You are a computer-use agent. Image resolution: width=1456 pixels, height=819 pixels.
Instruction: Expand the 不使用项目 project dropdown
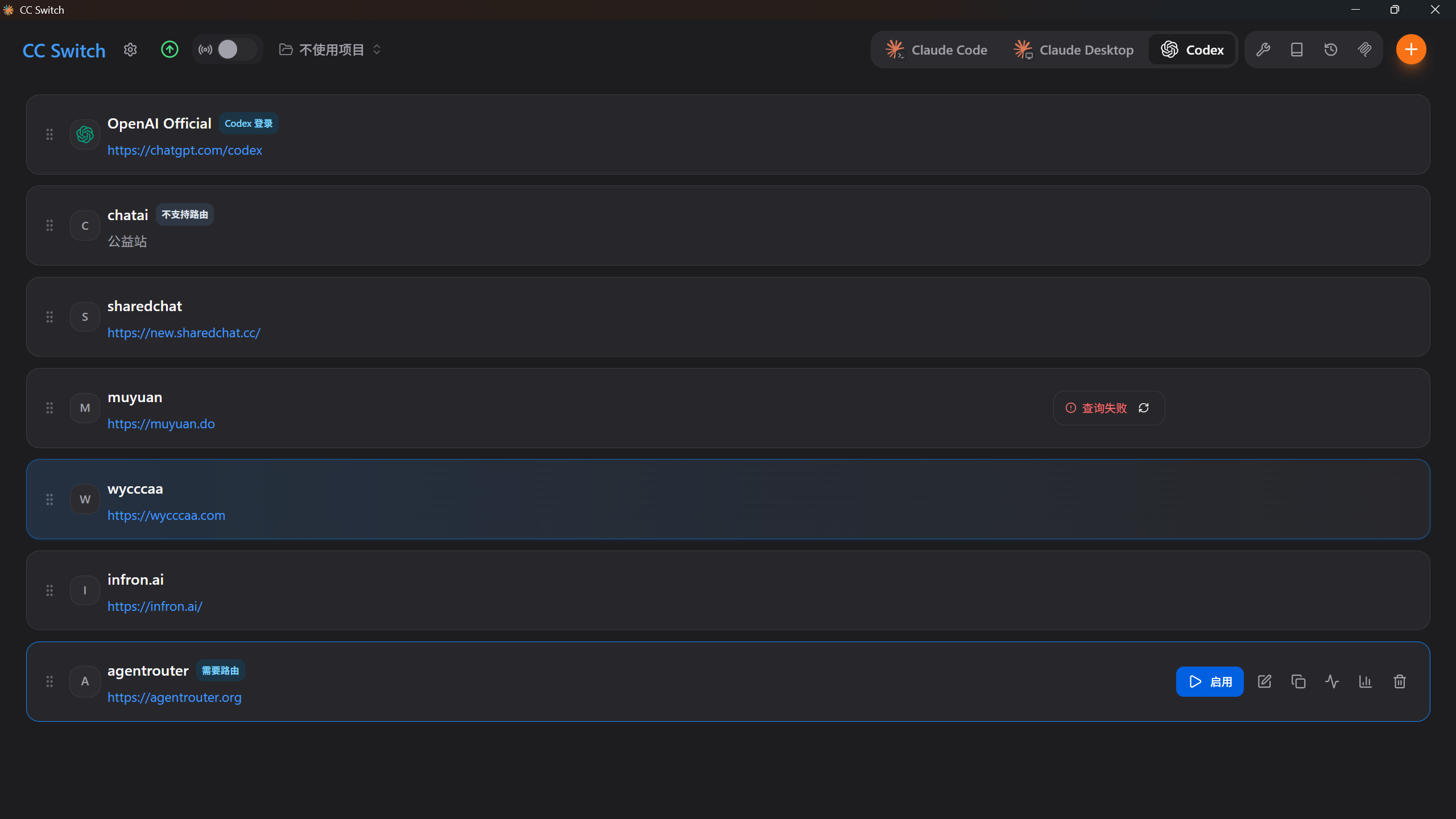330,50
